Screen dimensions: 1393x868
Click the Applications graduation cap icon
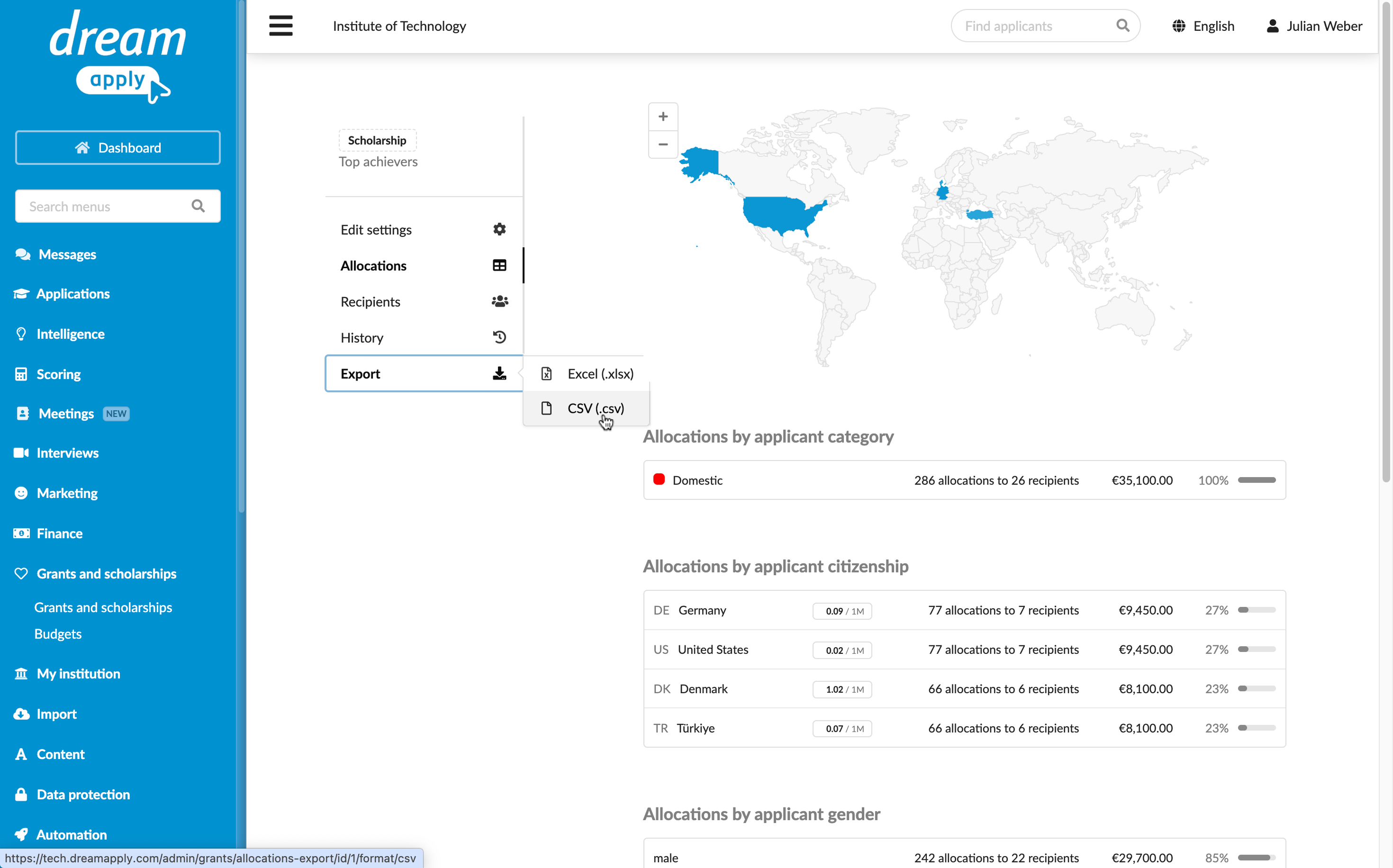click(21, 294)
